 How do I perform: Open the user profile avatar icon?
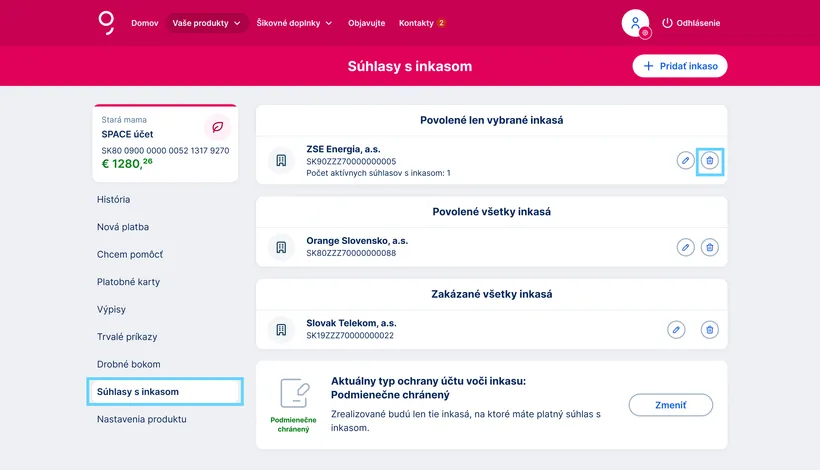point(635,23)
